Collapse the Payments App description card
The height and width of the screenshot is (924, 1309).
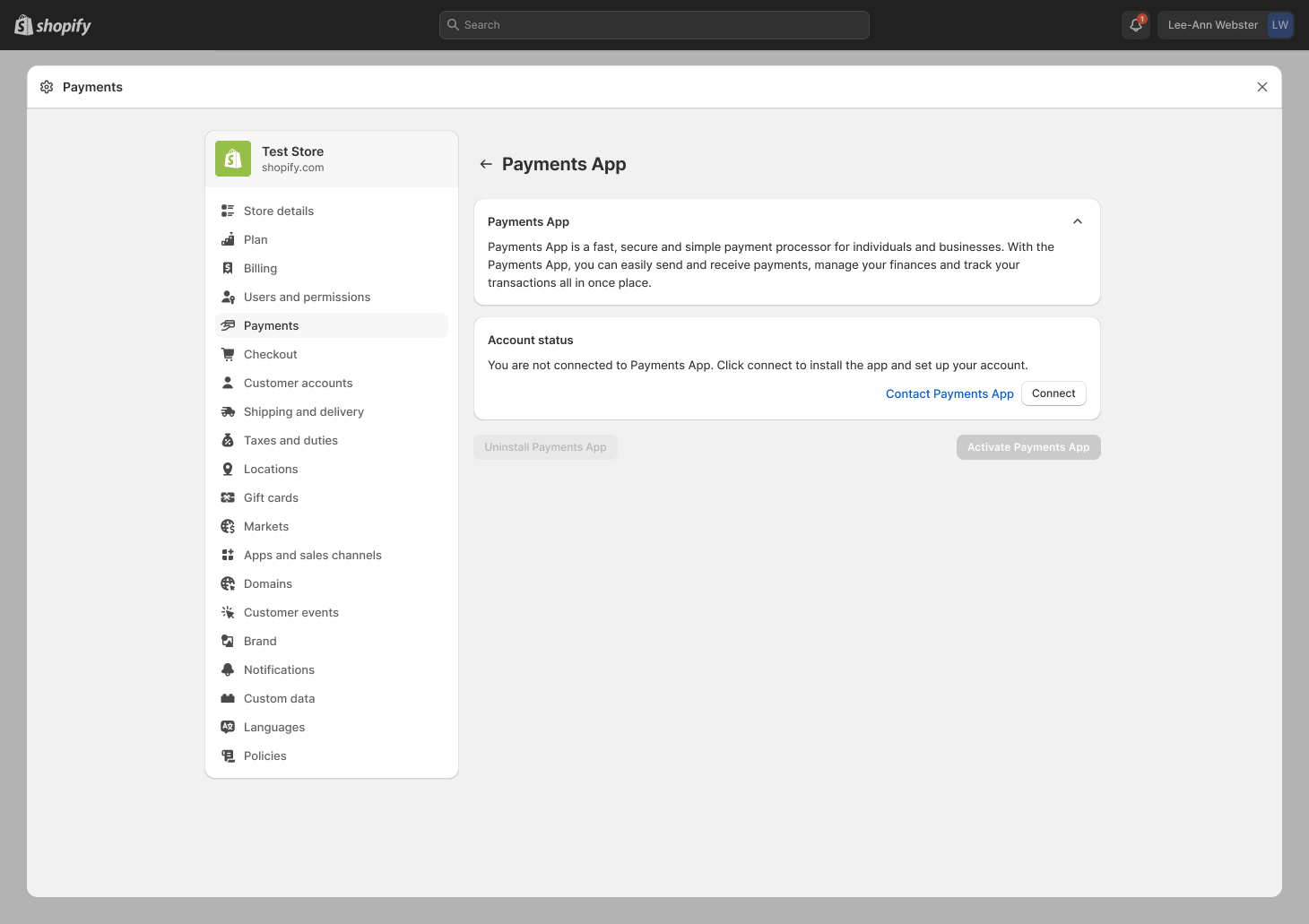1078,221
